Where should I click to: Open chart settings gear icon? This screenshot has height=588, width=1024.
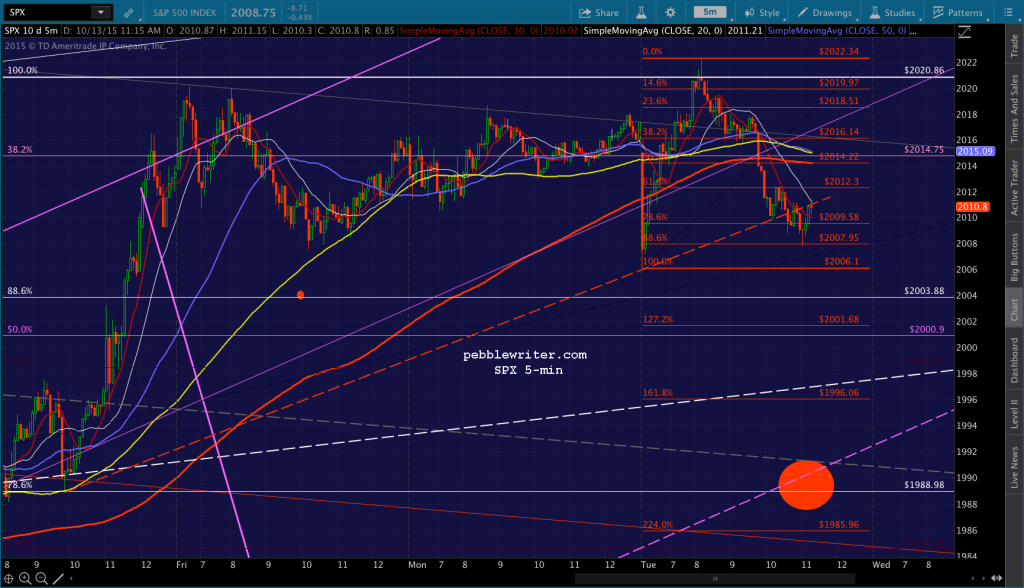(670, 12)
